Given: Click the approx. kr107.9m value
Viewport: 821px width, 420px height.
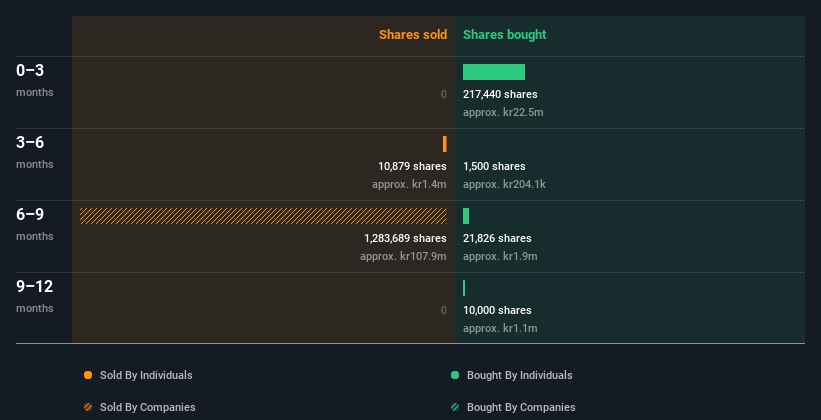Looking at the screenshot, I should pos(403,257).
